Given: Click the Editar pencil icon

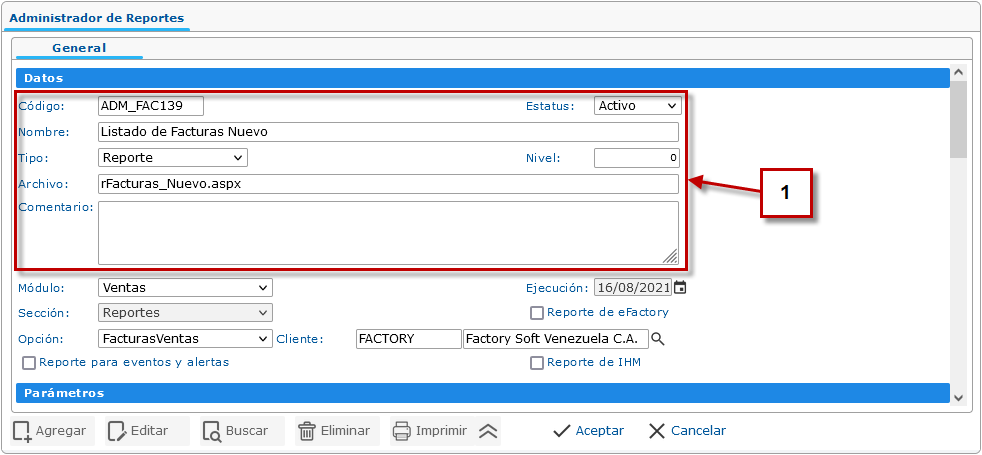Looking at the screenshot, I should tap(117, 431).
